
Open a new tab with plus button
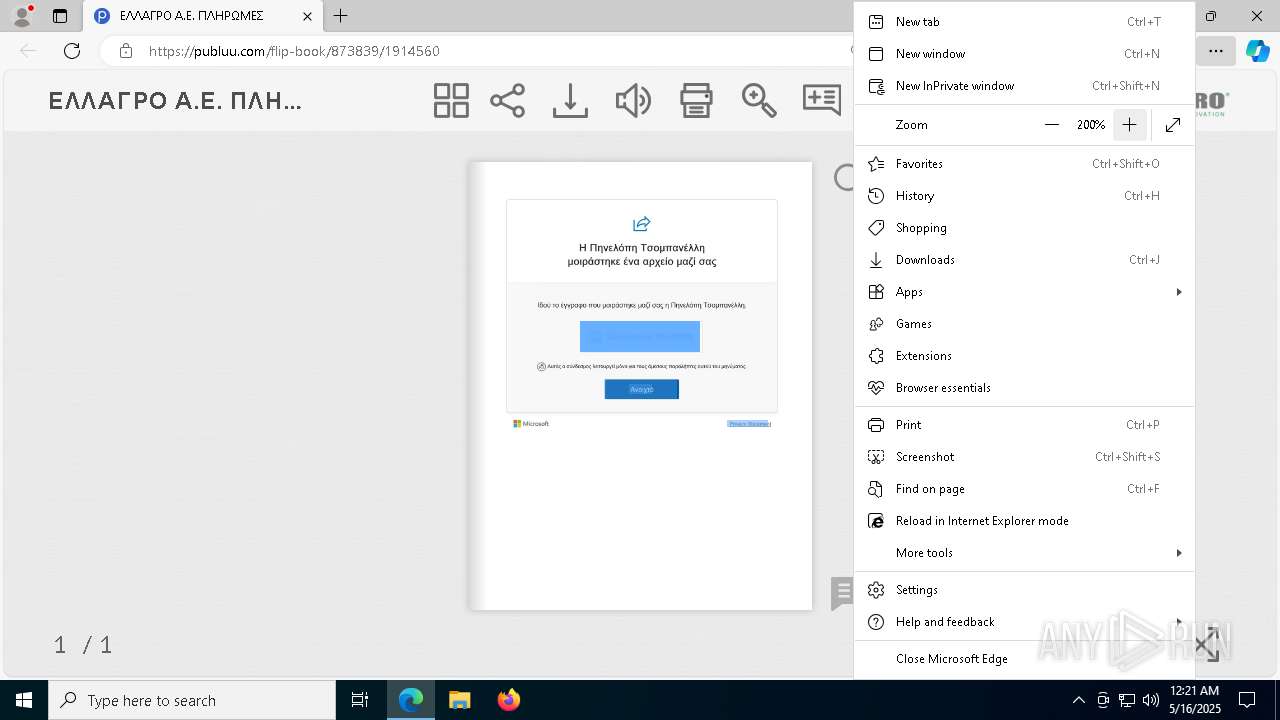coord(340,16)
